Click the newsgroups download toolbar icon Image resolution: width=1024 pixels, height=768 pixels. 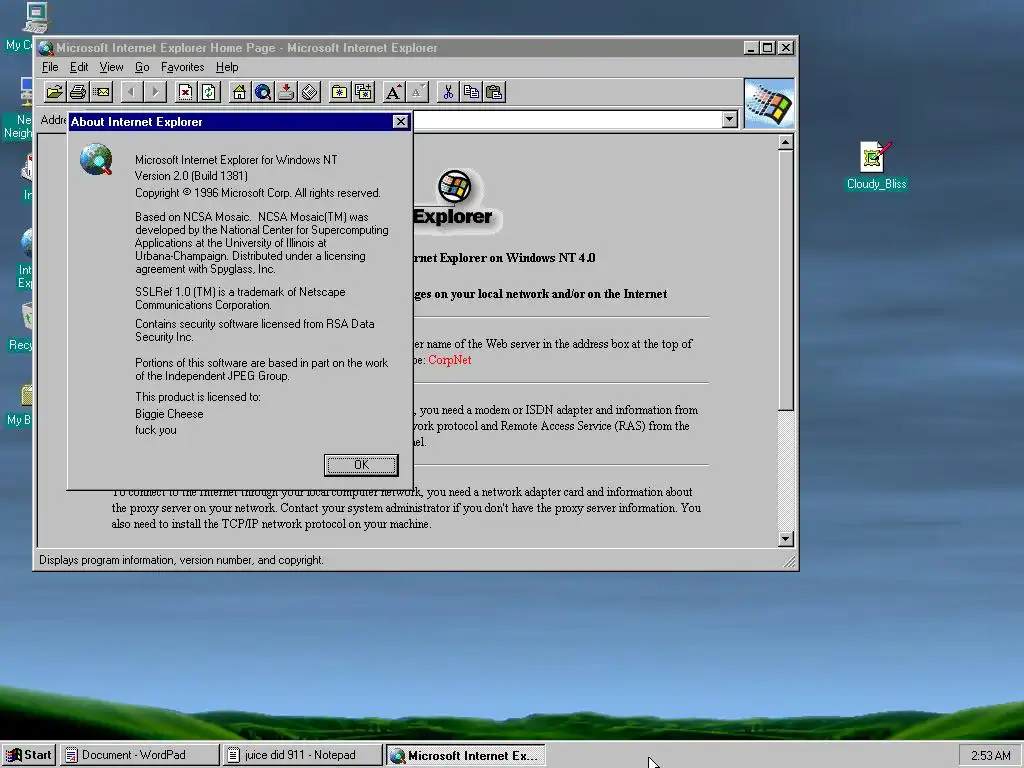pyautogui.click(x=286, y=92)
